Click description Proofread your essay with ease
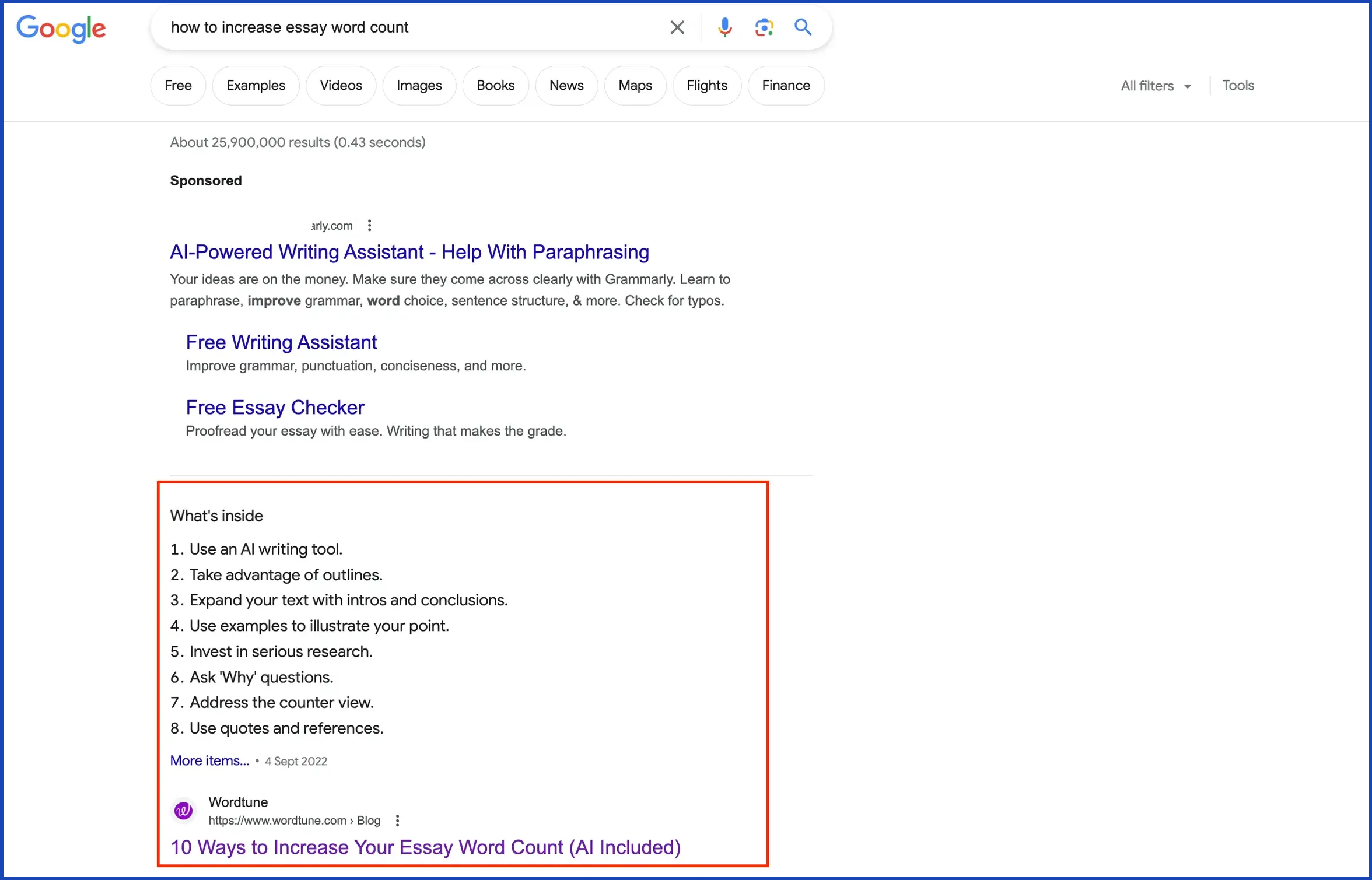The height and width of the screenshot is (880, 1372). click(376, 431)
